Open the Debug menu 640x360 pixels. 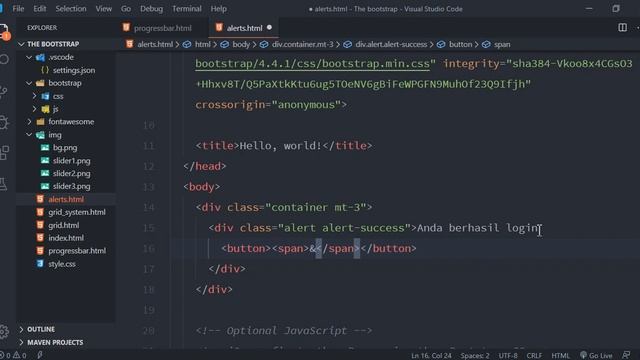pos(151,9)
